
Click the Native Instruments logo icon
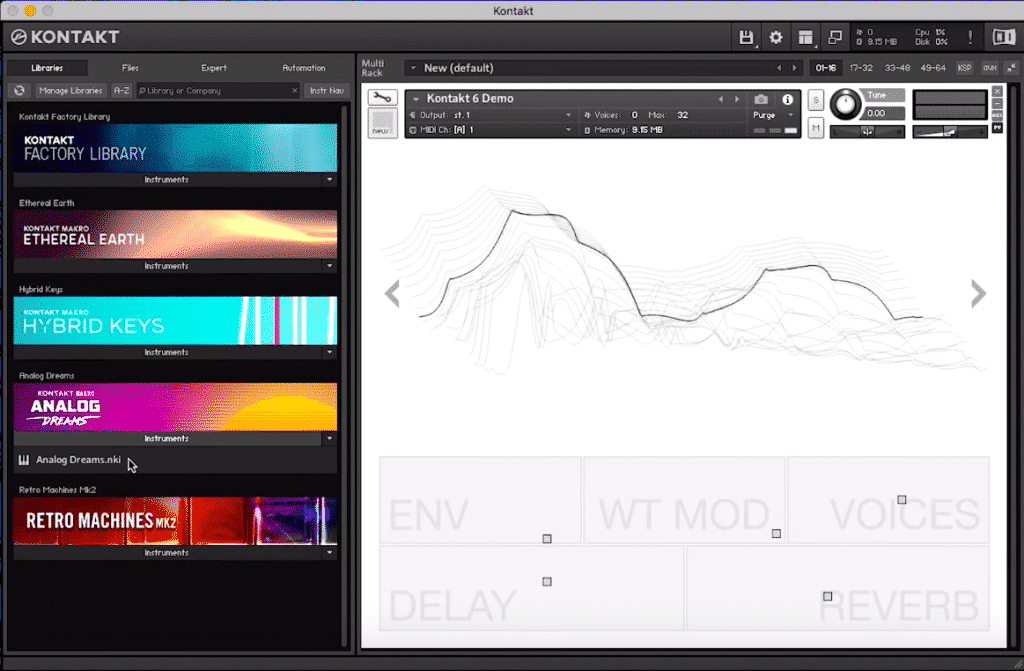pyautogui.click(x=1004, y=37)
